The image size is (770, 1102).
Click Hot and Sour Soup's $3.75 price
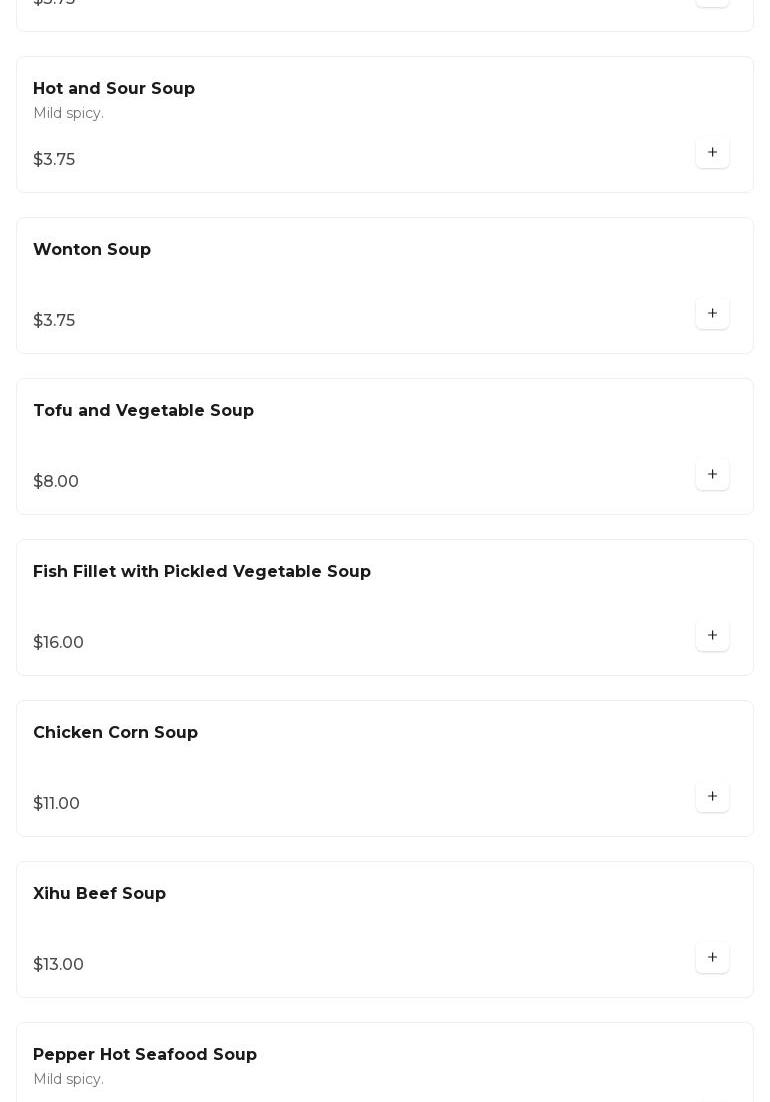[x=54, y=160]
